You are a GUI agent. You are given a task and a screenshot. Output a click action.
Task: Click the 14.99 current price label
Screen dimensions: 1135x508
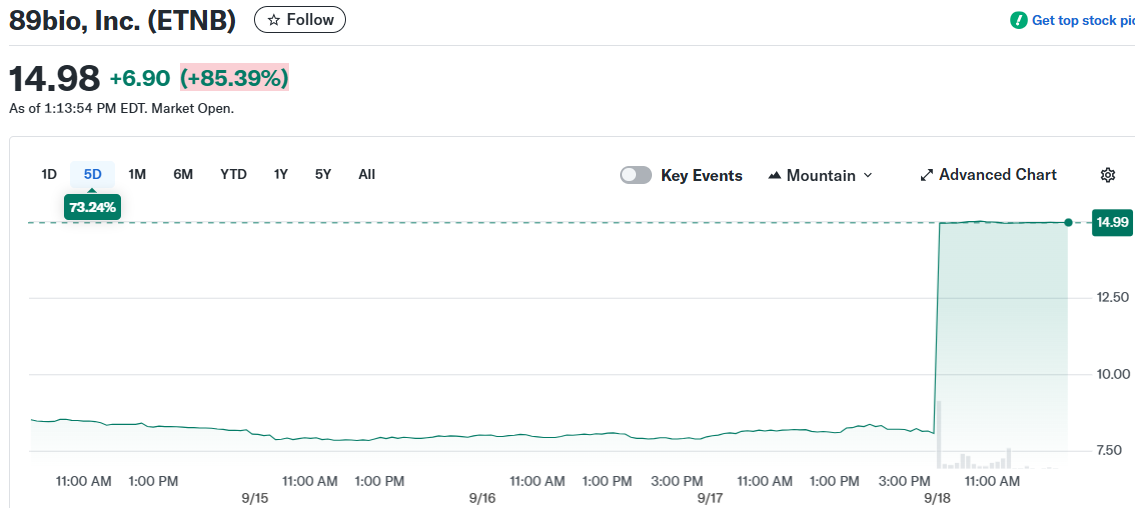1112,222
